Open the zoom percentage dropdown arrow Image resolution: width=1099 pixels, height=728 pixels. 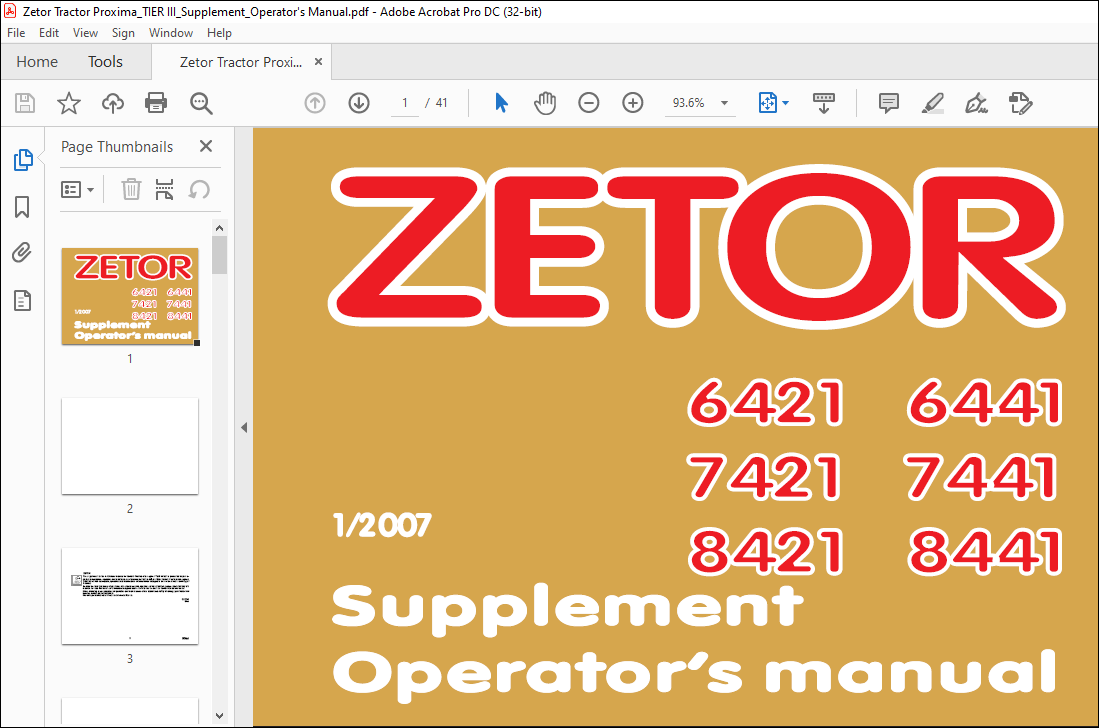(x=725, y=103)
